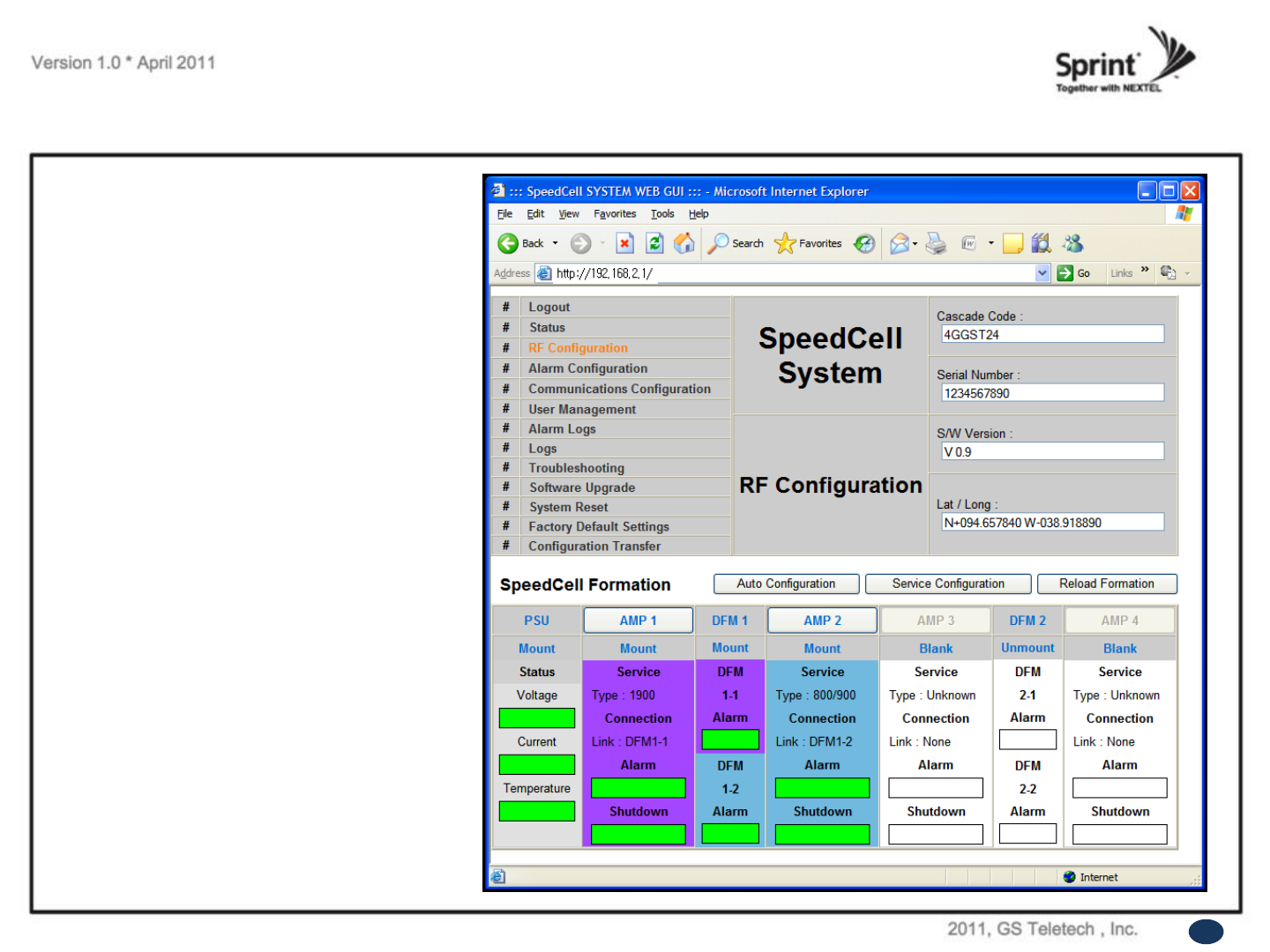Open the Favorites menu in menu bar

pyautogui.click(x=615, y=214)
